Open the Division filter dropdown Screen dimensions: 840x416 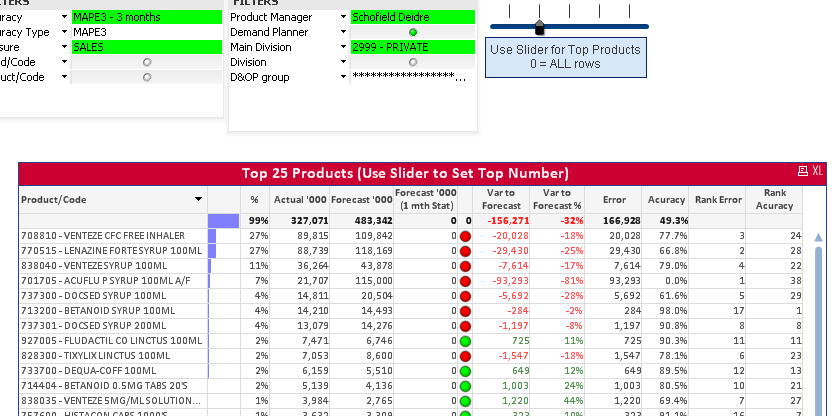(343, 62)
